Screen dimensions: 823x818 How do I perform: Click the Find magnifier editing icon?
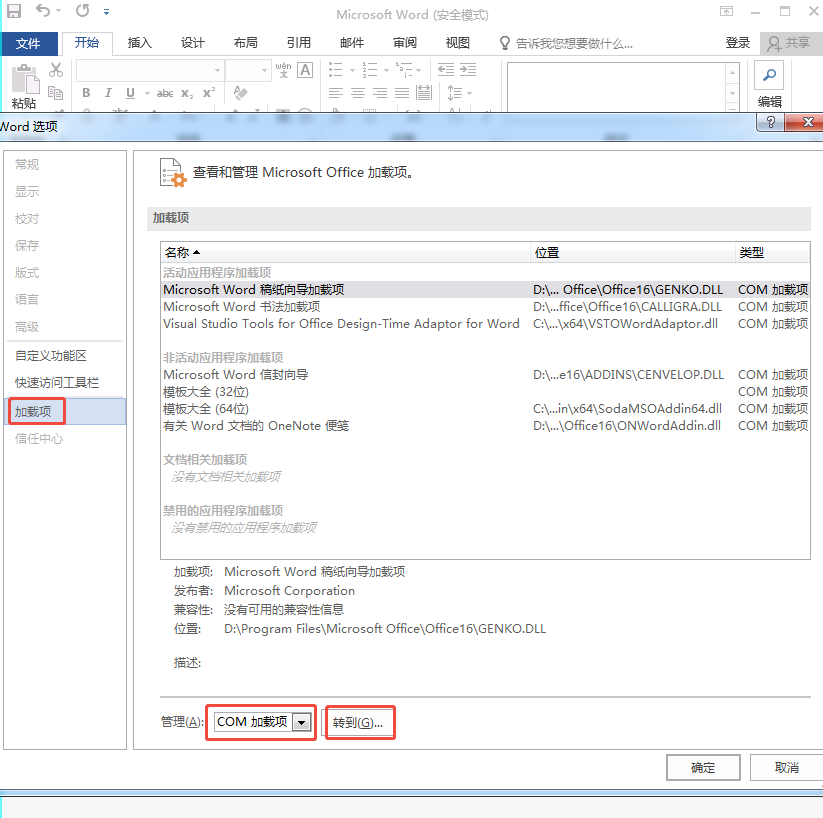[x=769, y=75]
